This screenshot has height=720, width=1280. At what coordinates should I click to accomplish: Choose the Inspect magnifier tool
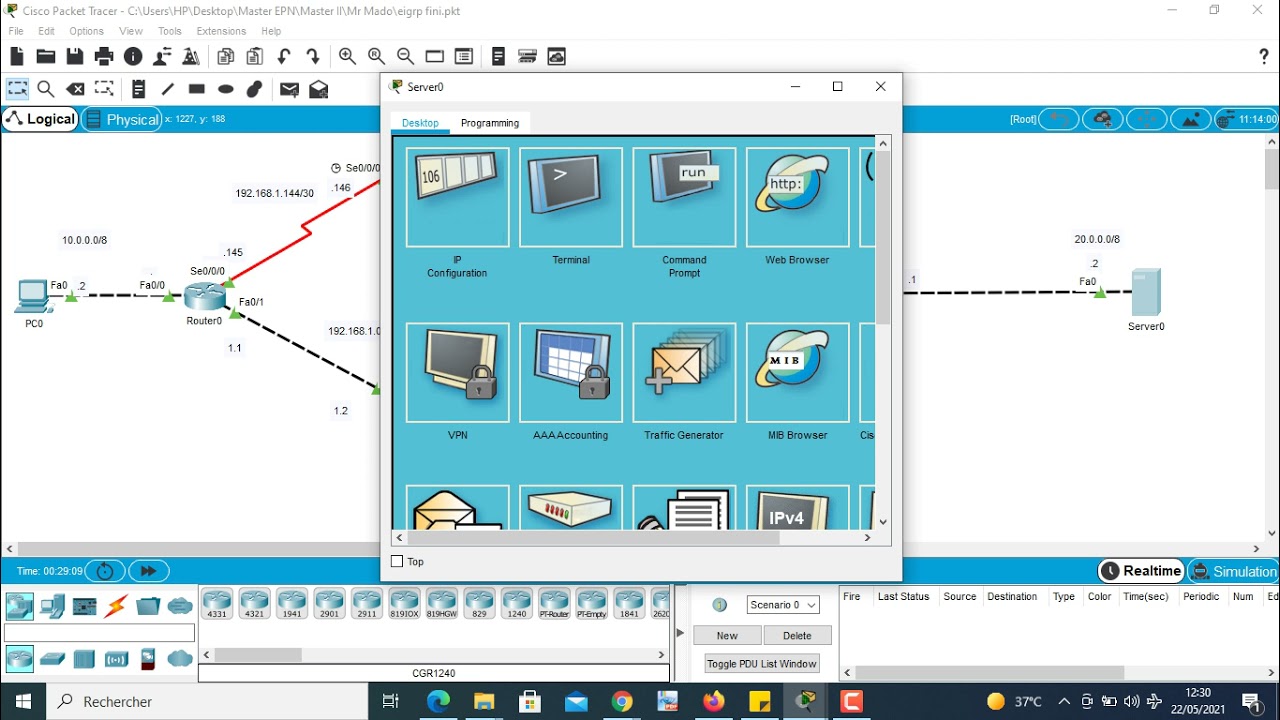coord(45,89)
